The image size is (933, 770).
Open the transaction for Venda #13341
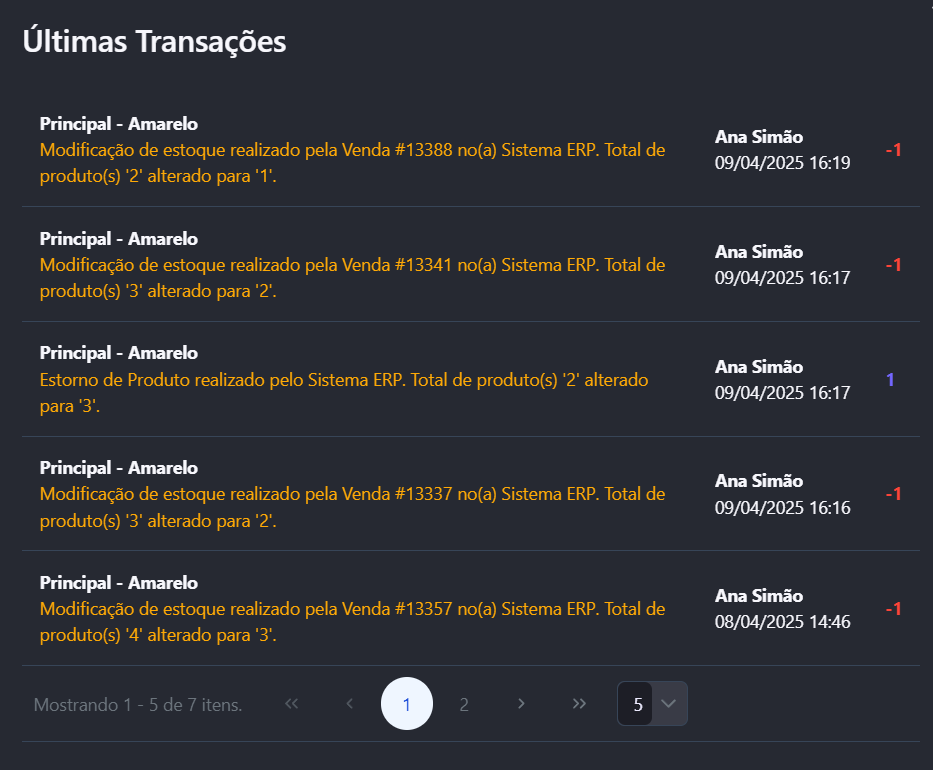coord(352,265)
